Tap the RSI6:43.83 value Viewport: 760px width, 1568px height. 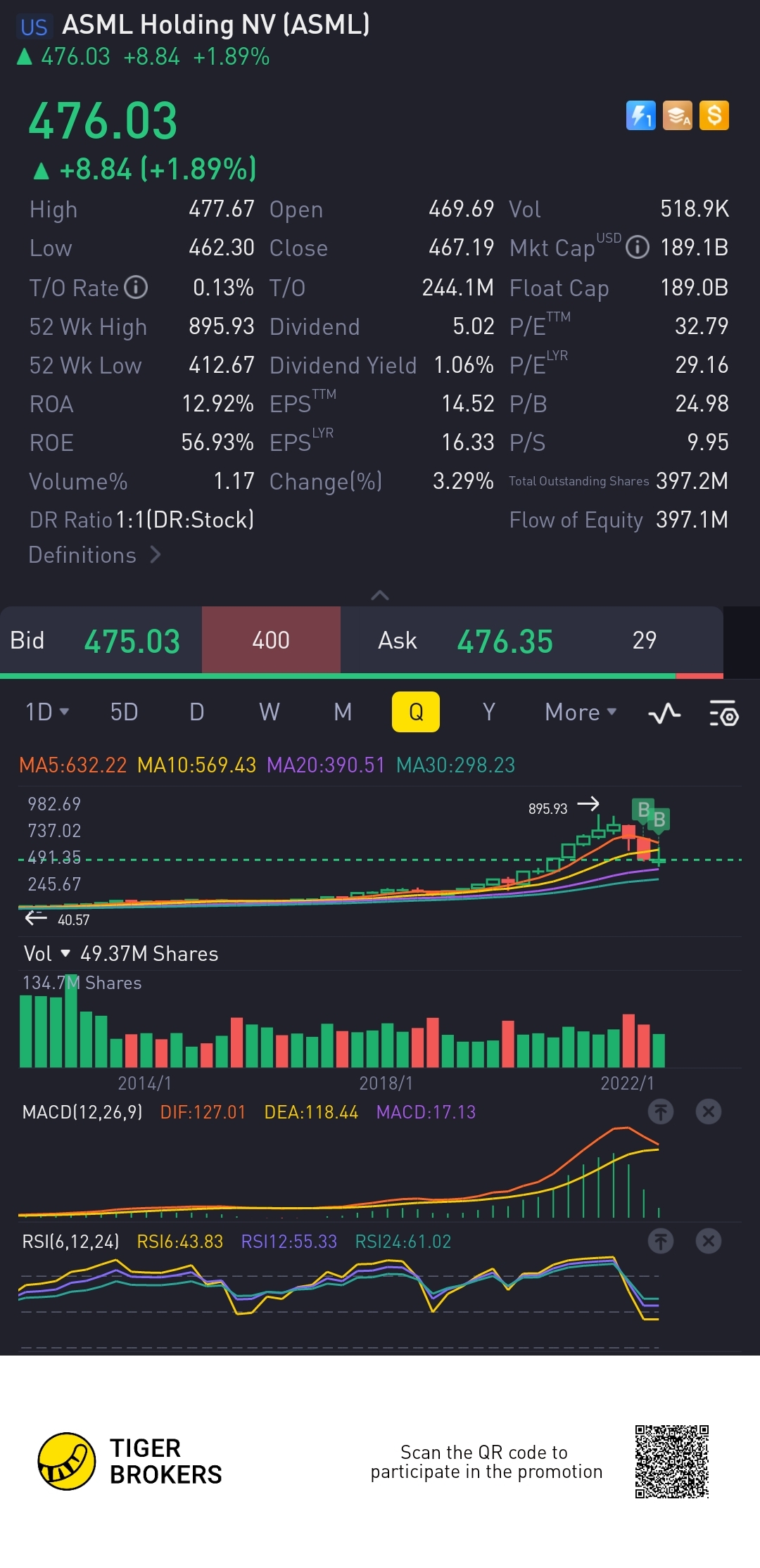pos(179,1242)
